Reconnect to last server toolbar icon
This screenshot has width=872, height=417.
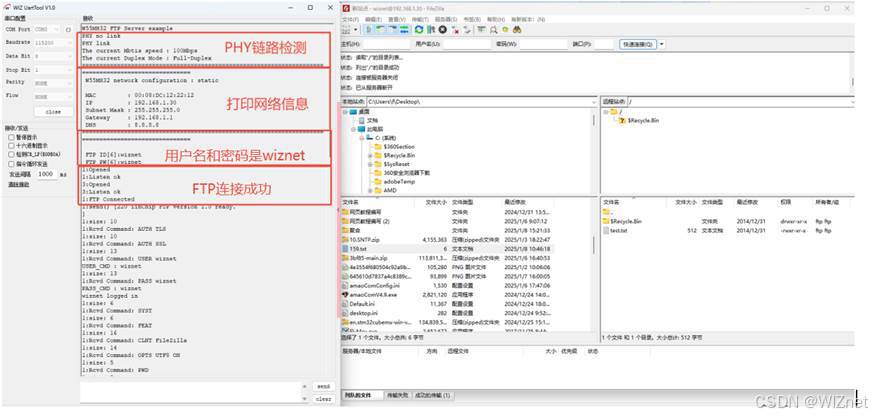coord(468,29)
